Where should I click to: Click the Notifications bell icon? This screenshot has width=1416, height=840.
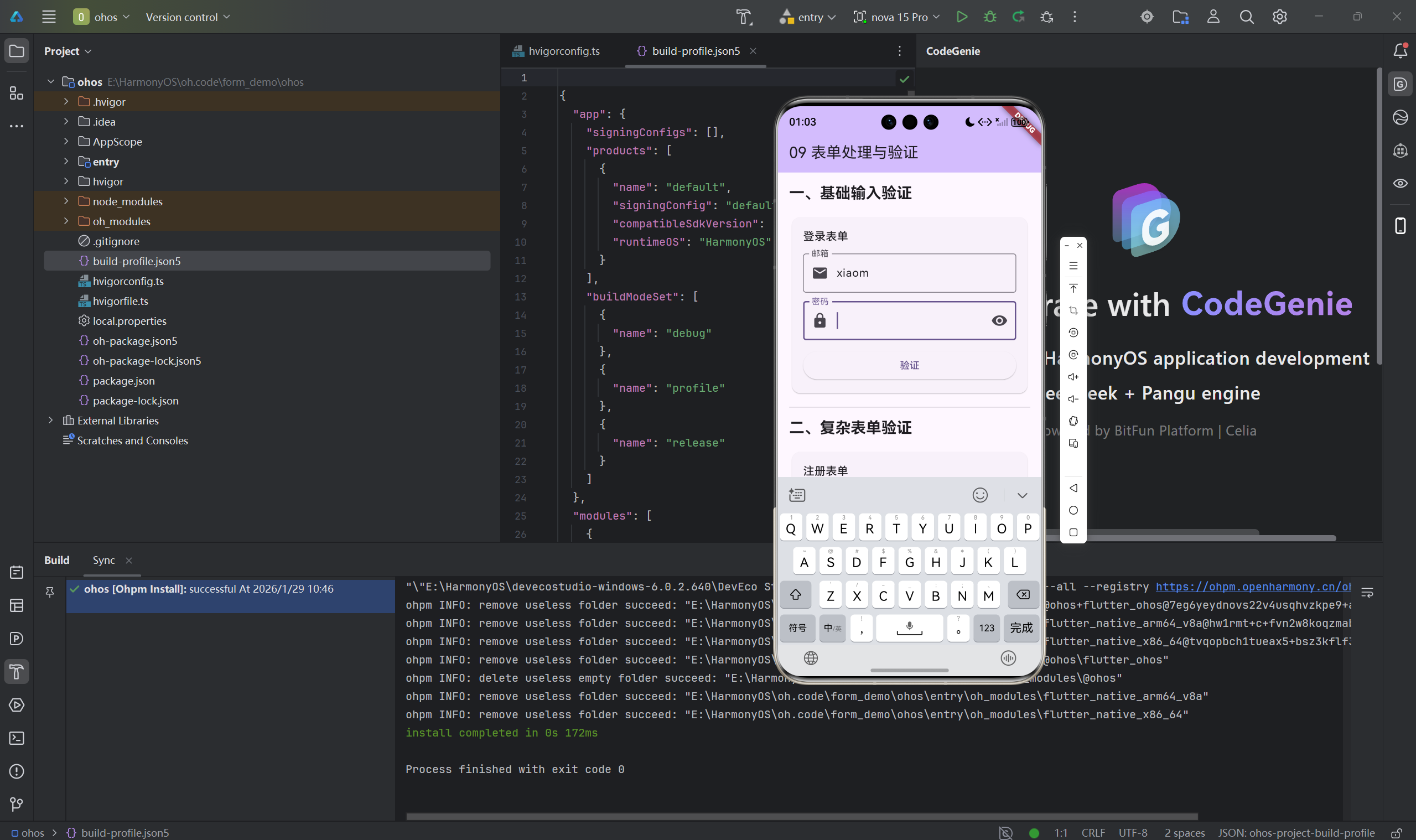[1400, 51]
